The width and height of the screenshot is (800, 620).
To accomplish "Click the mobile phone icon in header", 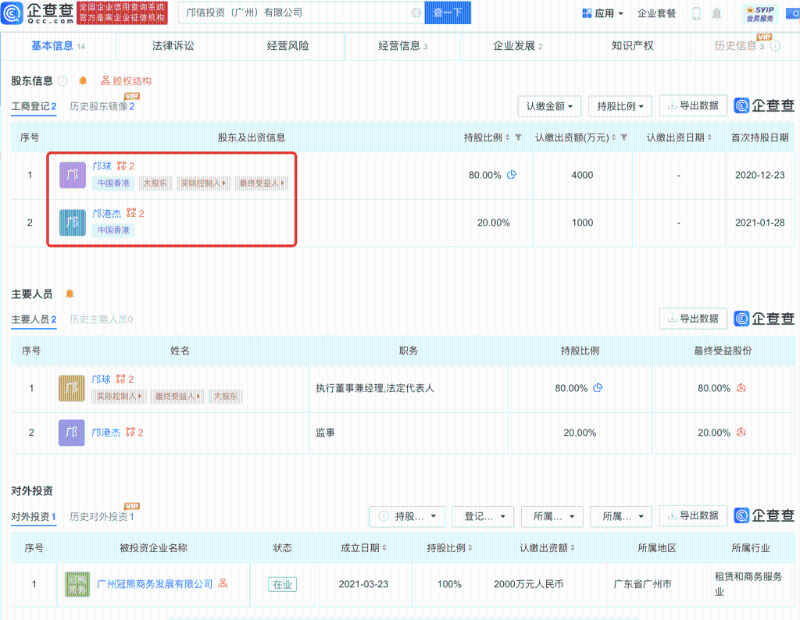I will (697, 14).
